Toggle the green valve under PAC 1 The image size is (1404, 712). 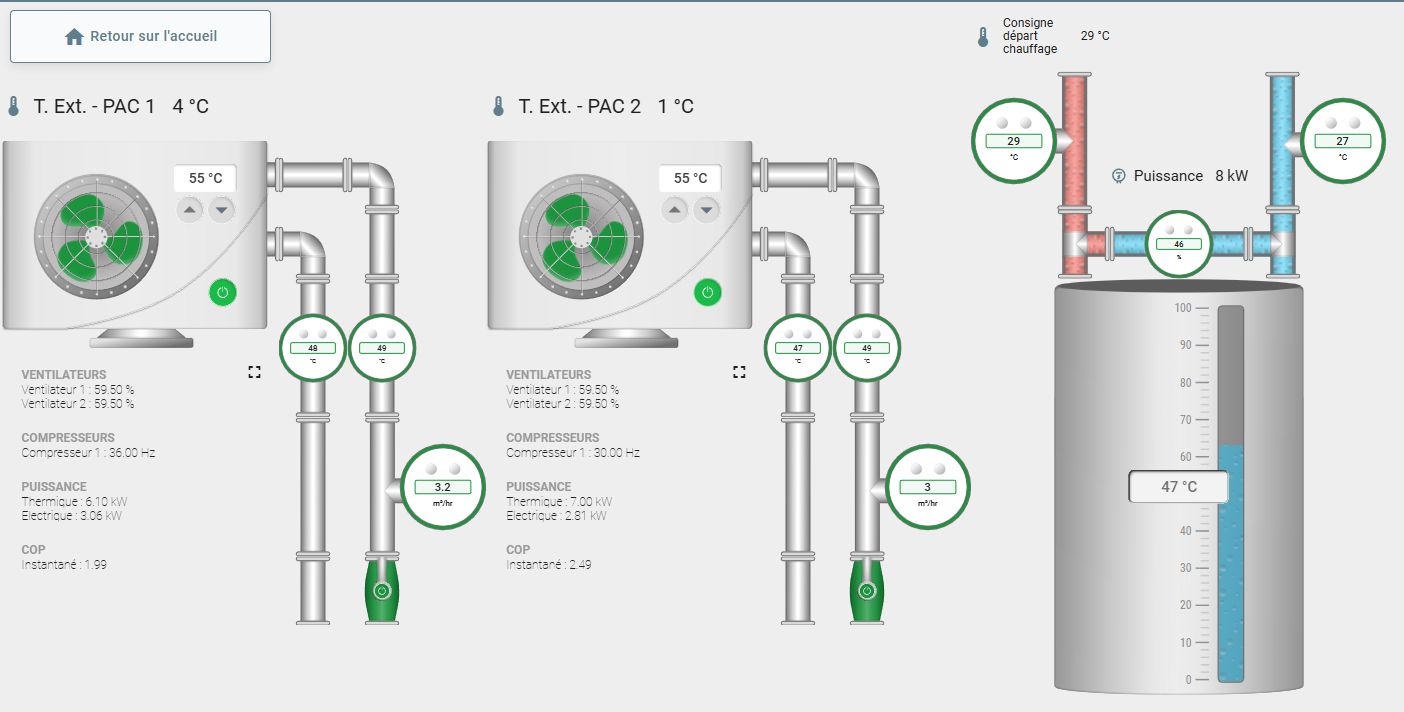tap(380, 589)
